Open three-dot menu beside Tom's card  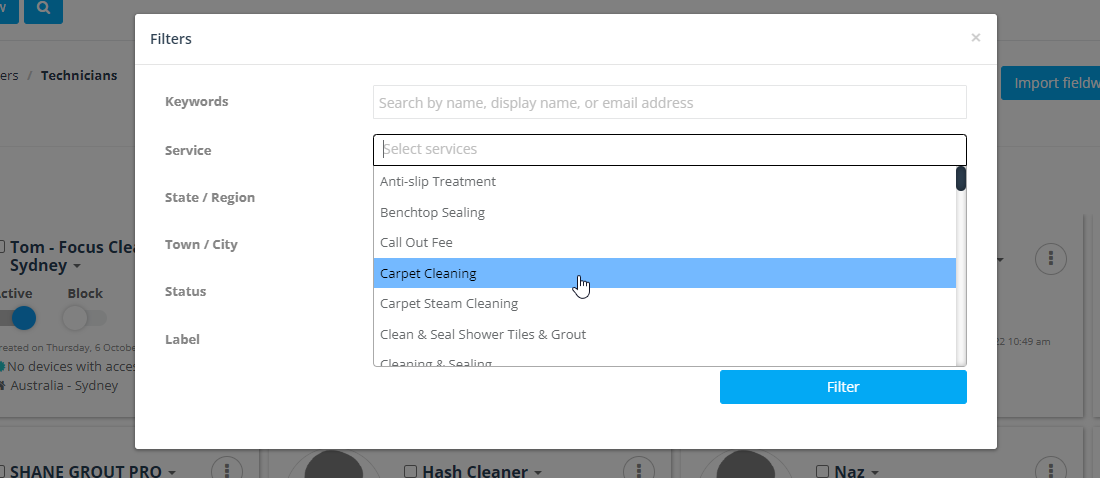click(x=1051, y=259)
